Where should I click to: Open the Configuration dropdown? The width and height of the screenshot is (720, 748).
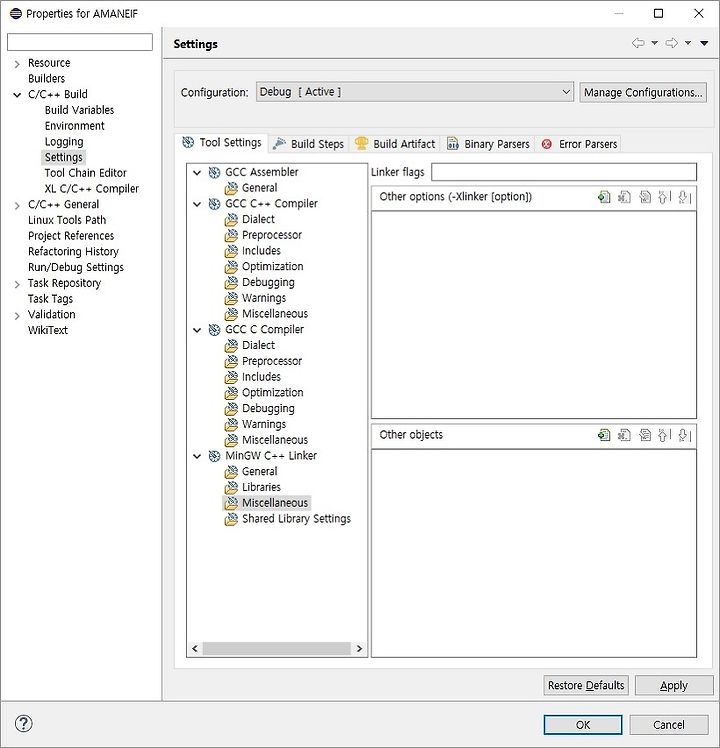[414, 92]
